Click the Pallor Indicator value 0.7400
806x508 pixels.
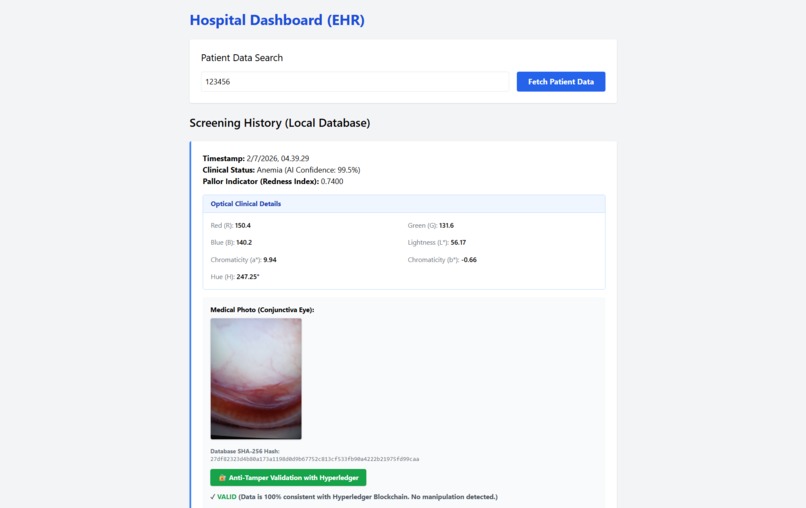coord(332,182)
